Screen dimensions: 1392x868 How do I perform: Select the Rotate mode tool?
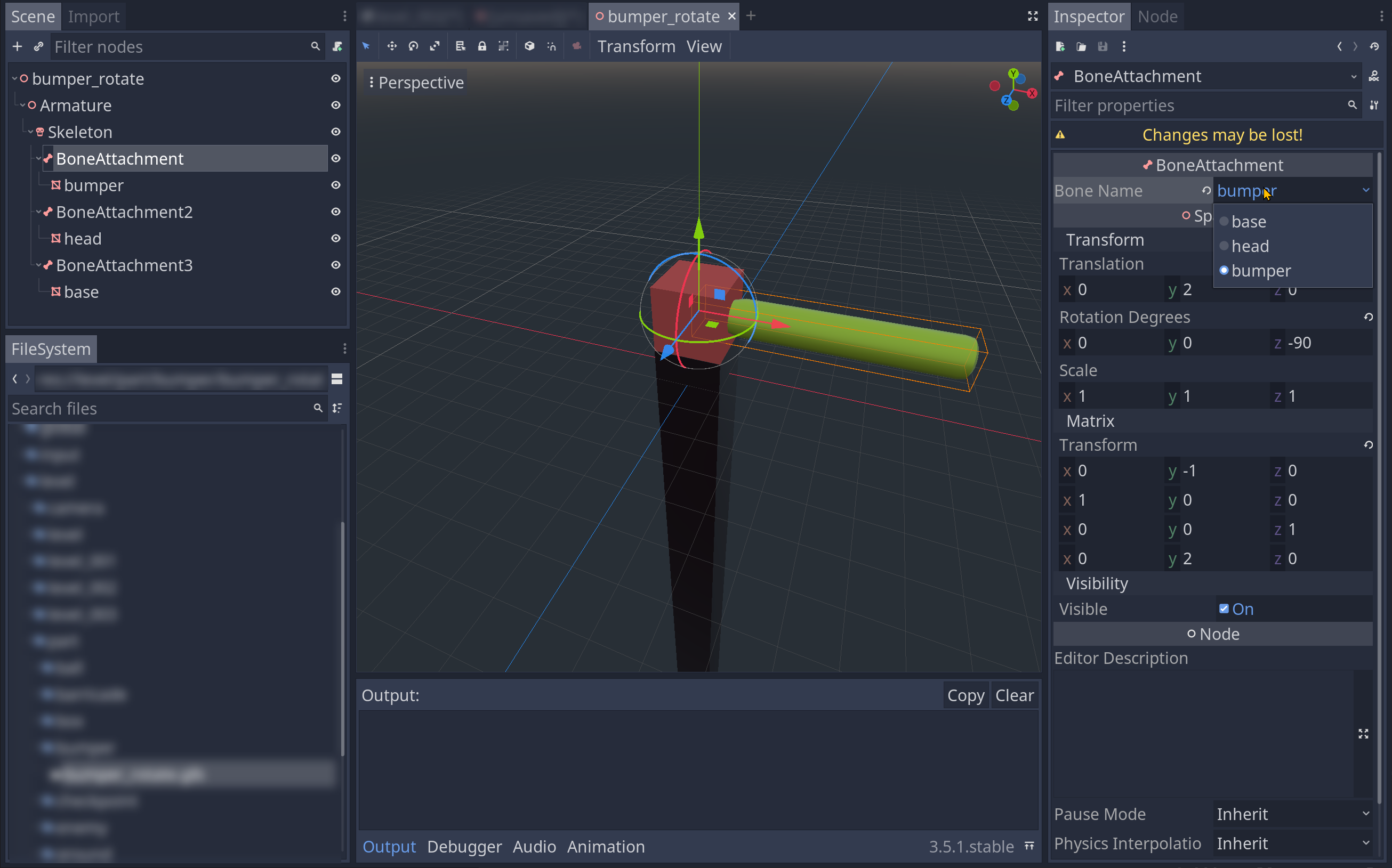coord(413,46)
